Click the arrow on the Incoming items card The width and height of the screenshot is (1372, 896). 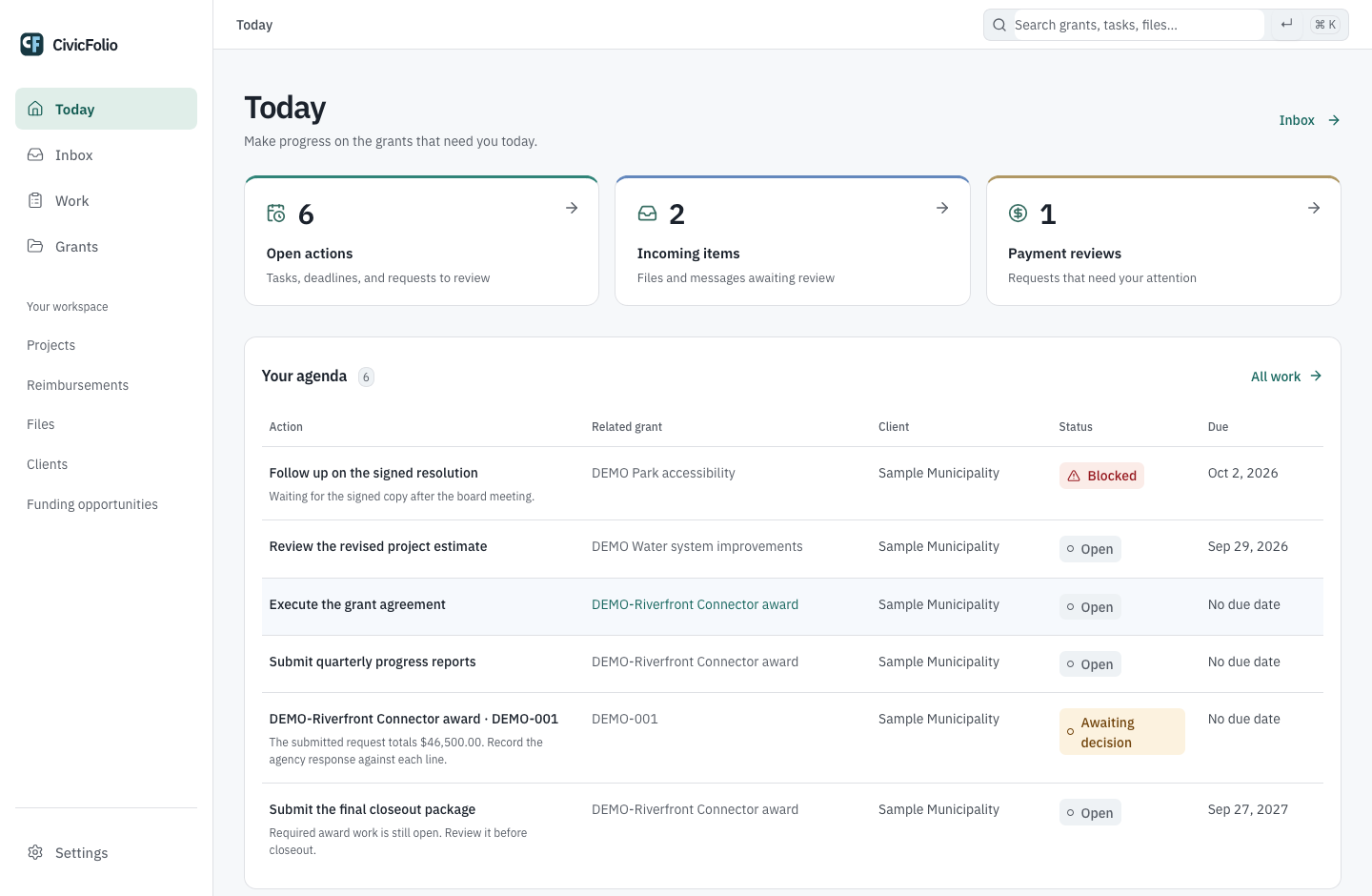[x=942, y=208]
